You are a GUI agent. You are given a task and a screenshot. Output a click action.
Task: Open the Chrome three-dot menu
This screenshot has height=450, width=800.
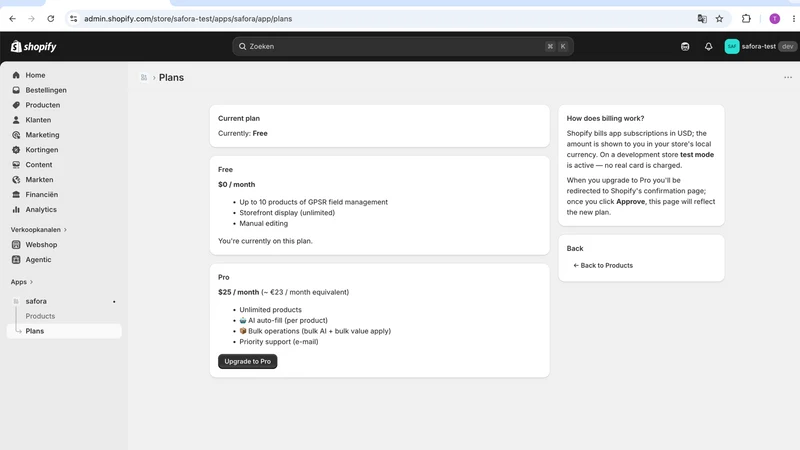793,19
